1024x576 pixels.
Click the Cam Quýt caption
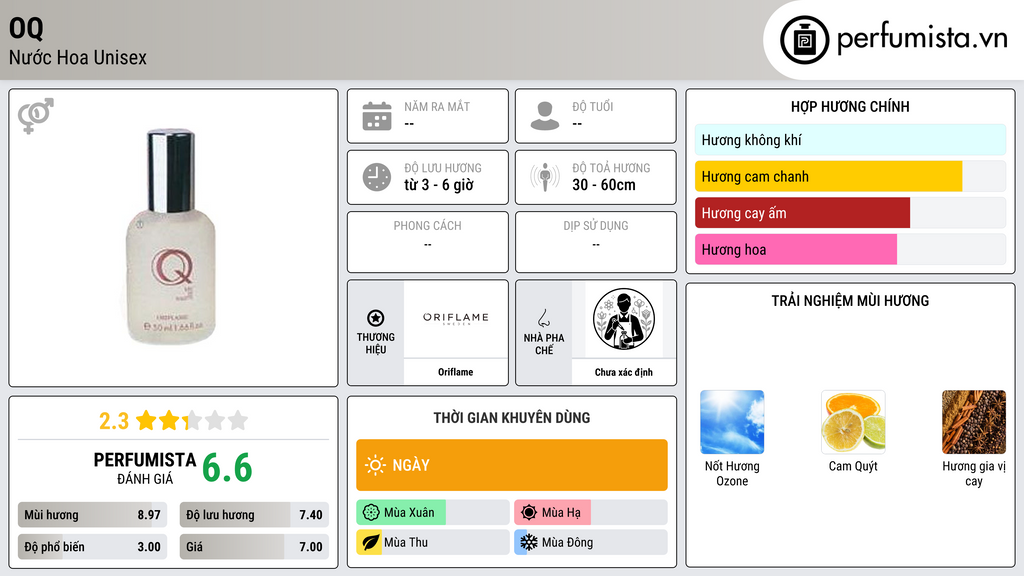853,466
